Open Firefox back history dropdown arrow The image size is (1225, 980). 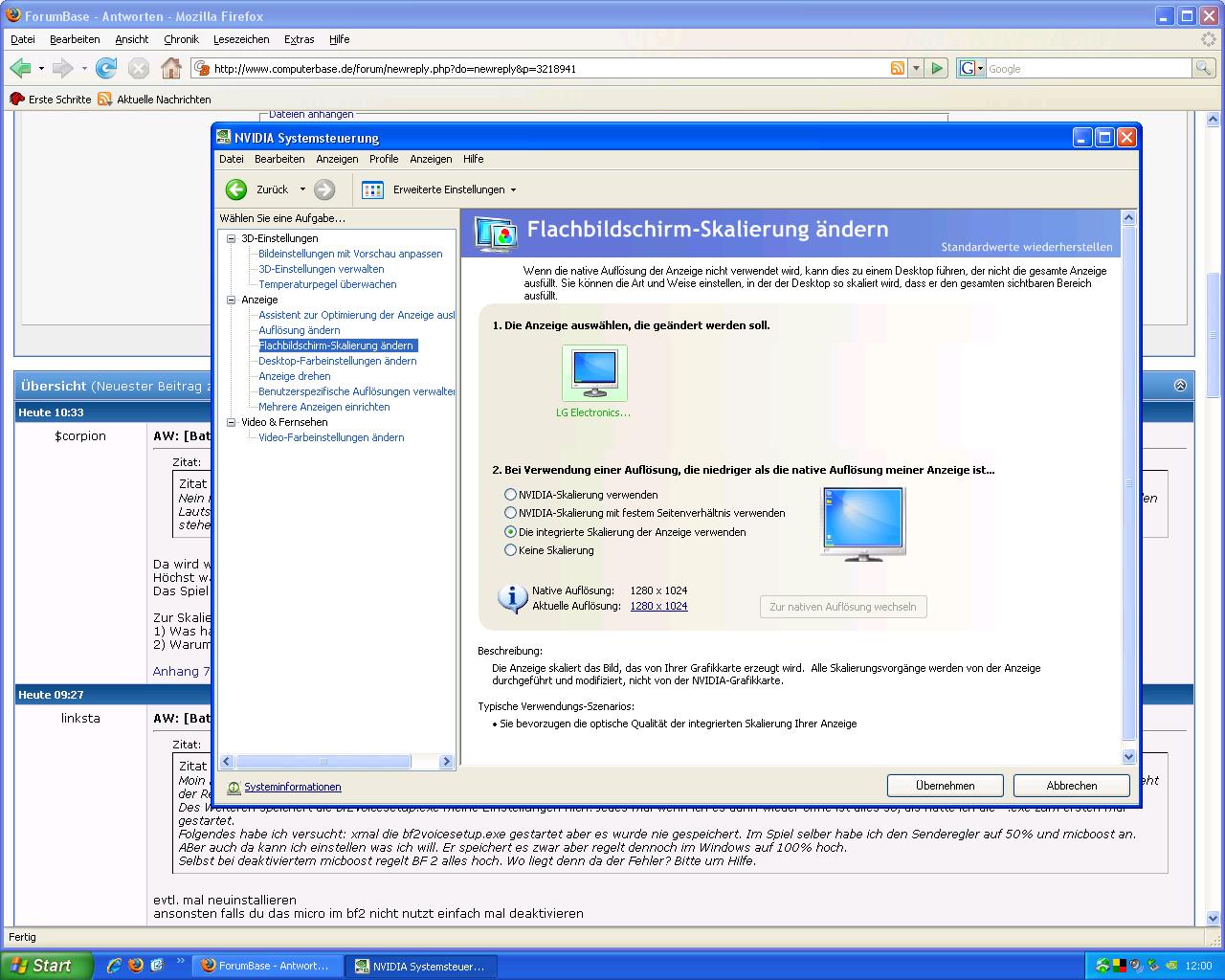coord(41,69)
